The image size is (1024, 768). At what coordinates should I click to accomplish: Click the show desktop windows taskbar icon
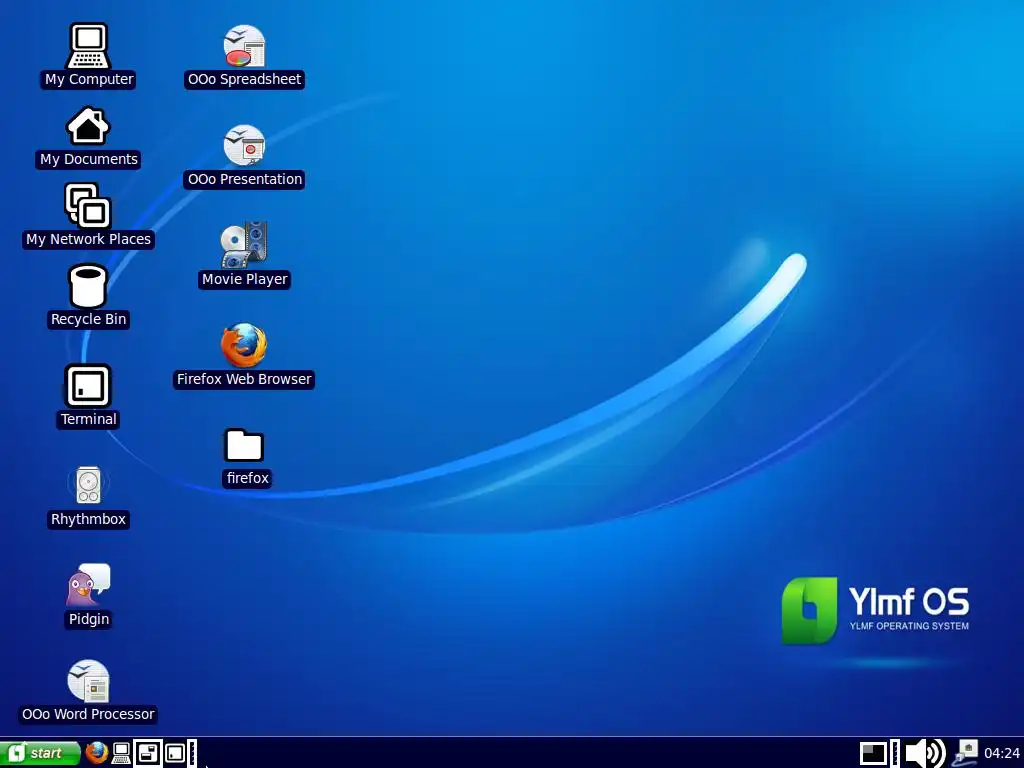148,753
